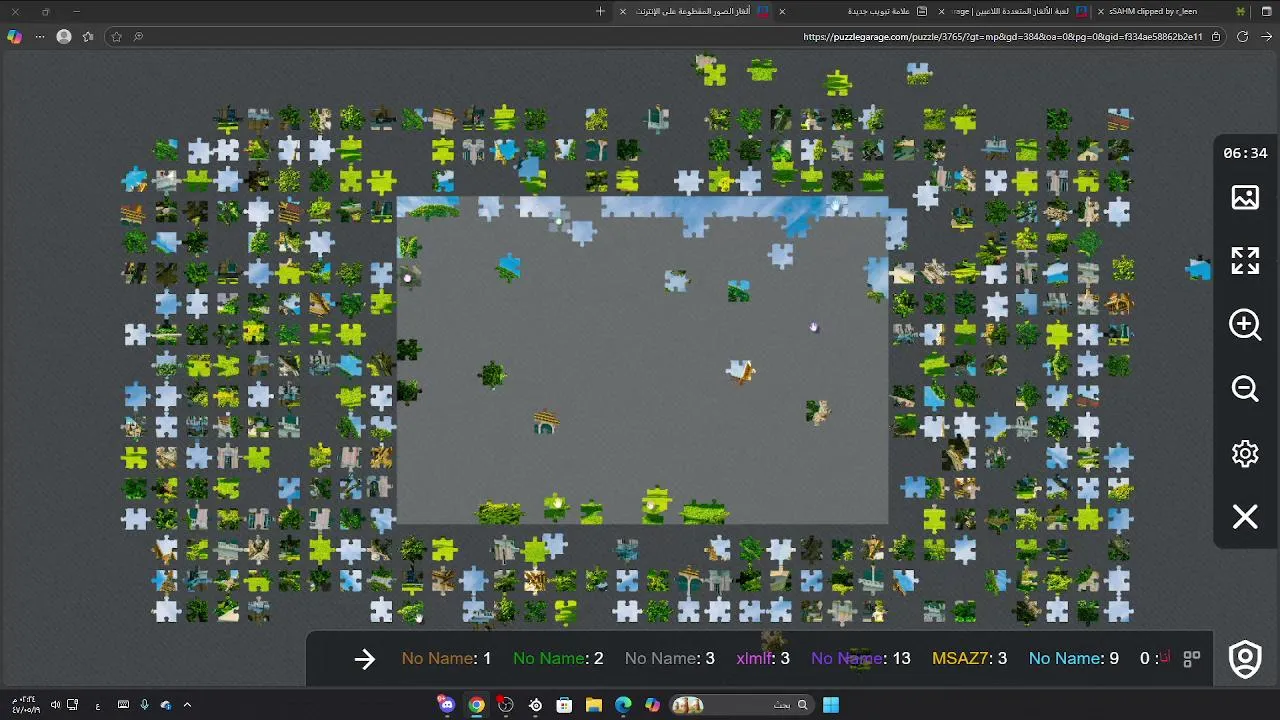Select purple 'No Name: 13' player
This screenshot has height=720, width=1280.
tap(861, 659)
